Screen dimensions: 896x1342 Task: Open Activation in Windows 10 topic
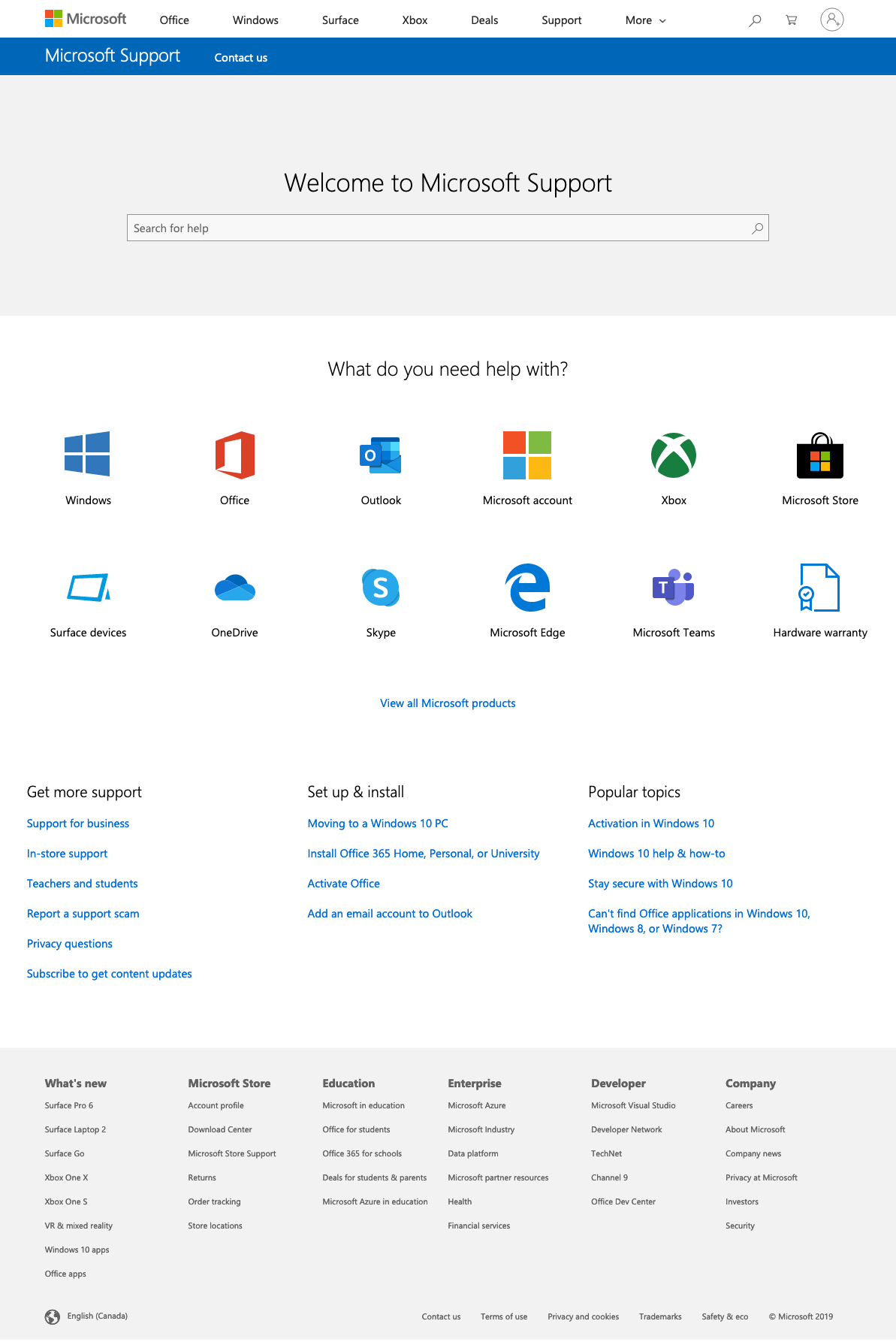pyautogui.click(x=651, y=824)
